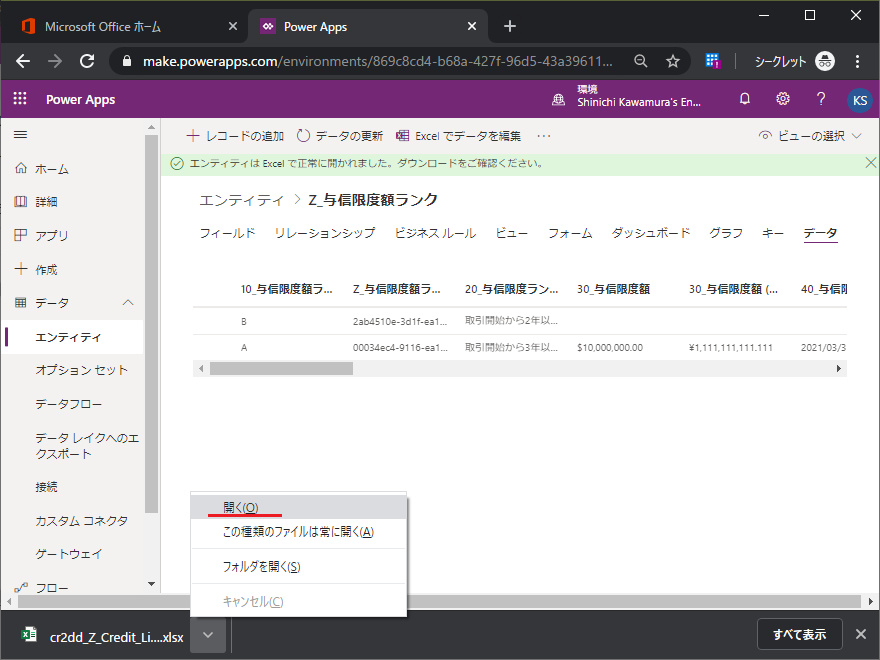Click the data table horizontal scrollbar thumb

pos(281,369)
